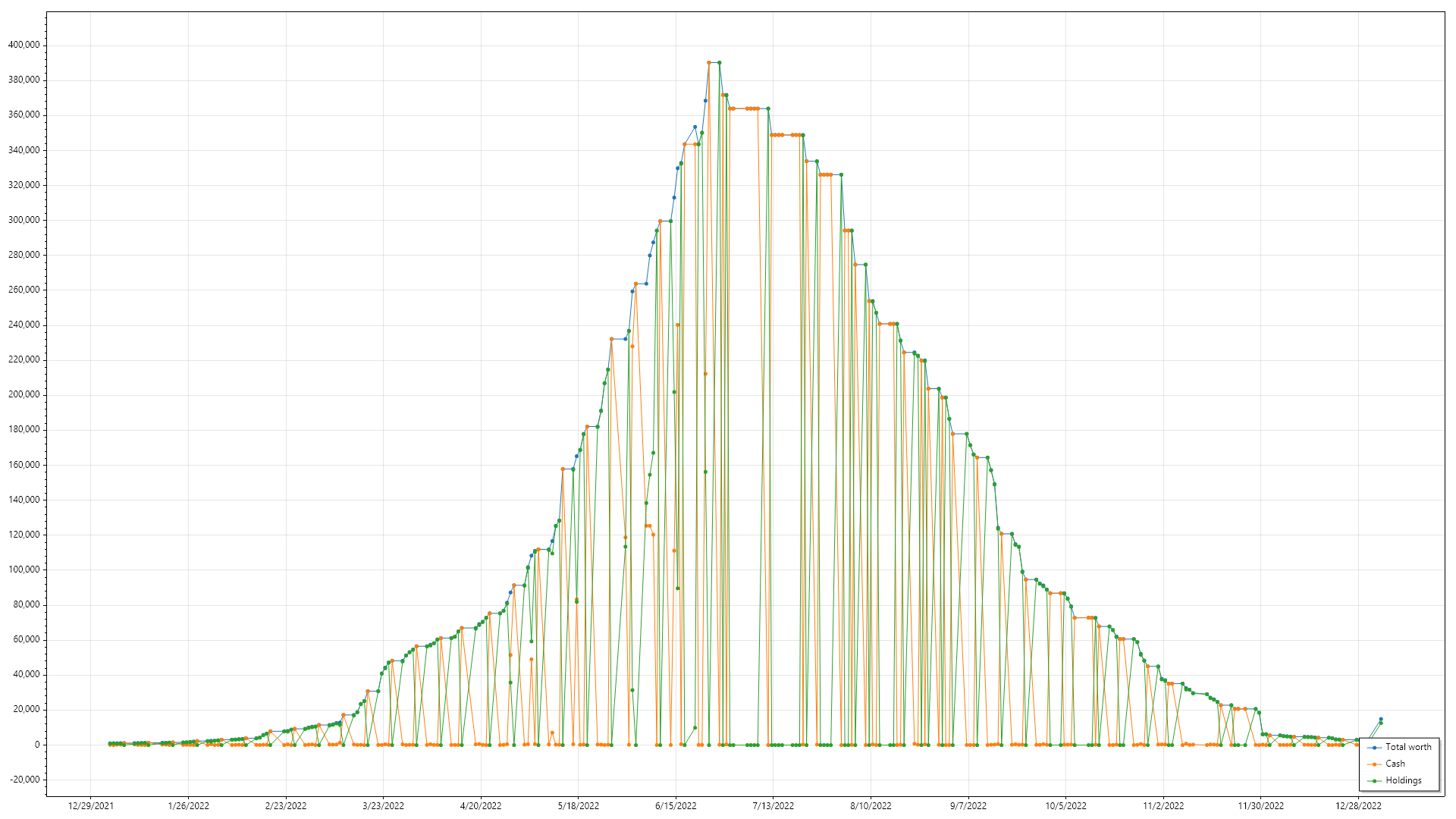Image resolution: width=1456 pixels, height=819 pixels.
Task: Click the 240,000 y-axis label
Action: [x=24, y=325]
